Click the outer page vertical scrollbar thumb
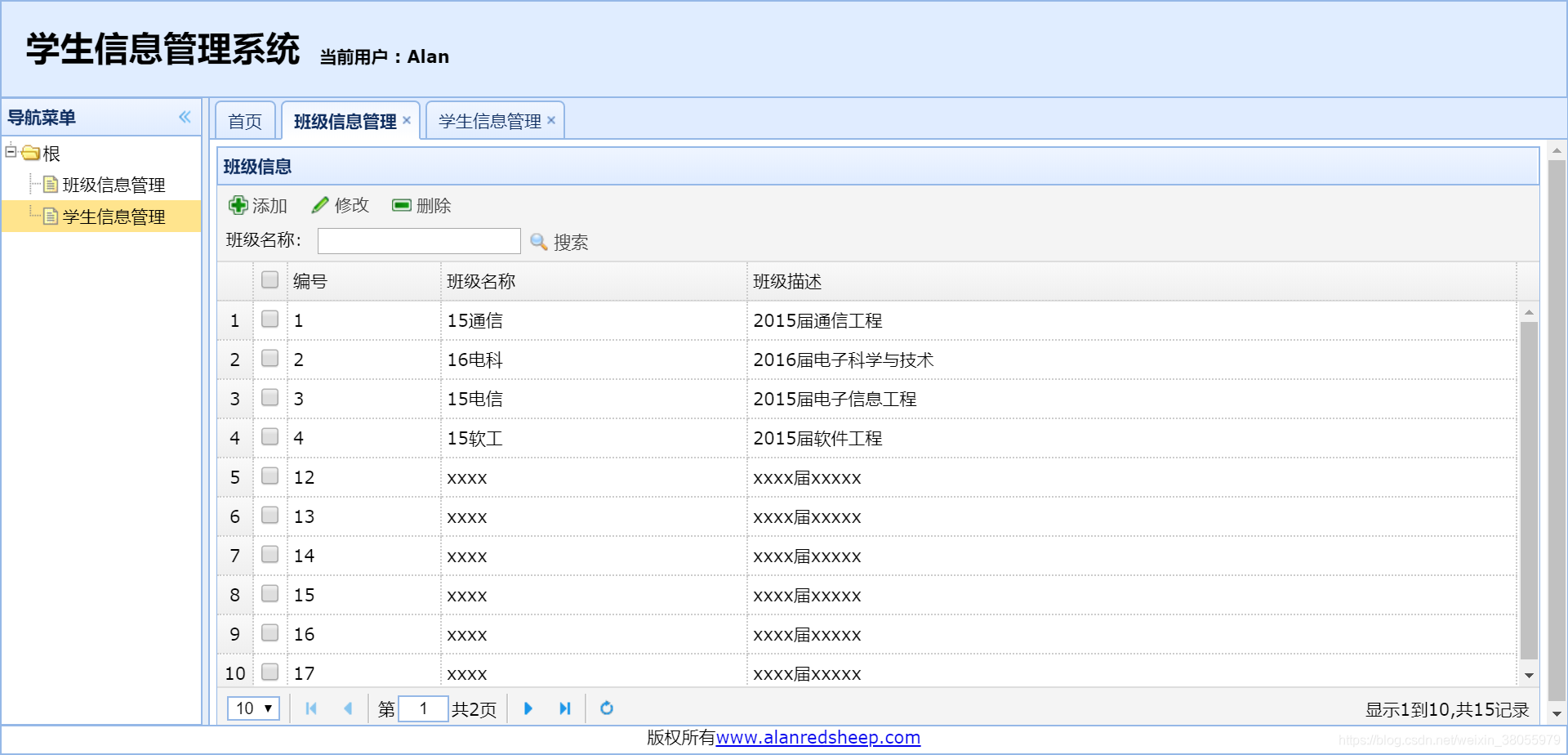The width and height of the screenshot is (1568, 755). click(1557, 429)
